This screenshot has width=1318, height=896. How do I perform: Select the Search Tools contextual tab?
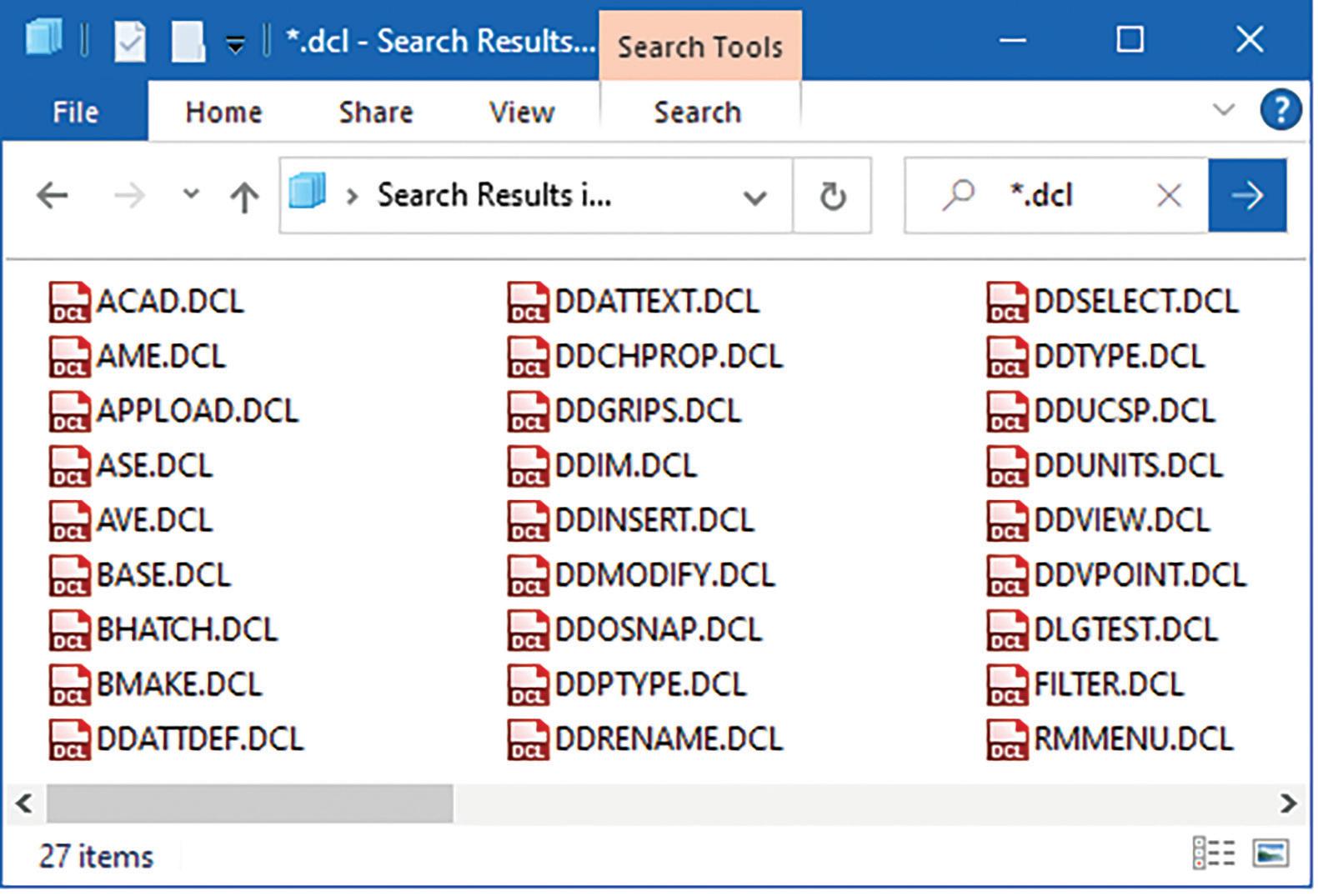[700, 47]
